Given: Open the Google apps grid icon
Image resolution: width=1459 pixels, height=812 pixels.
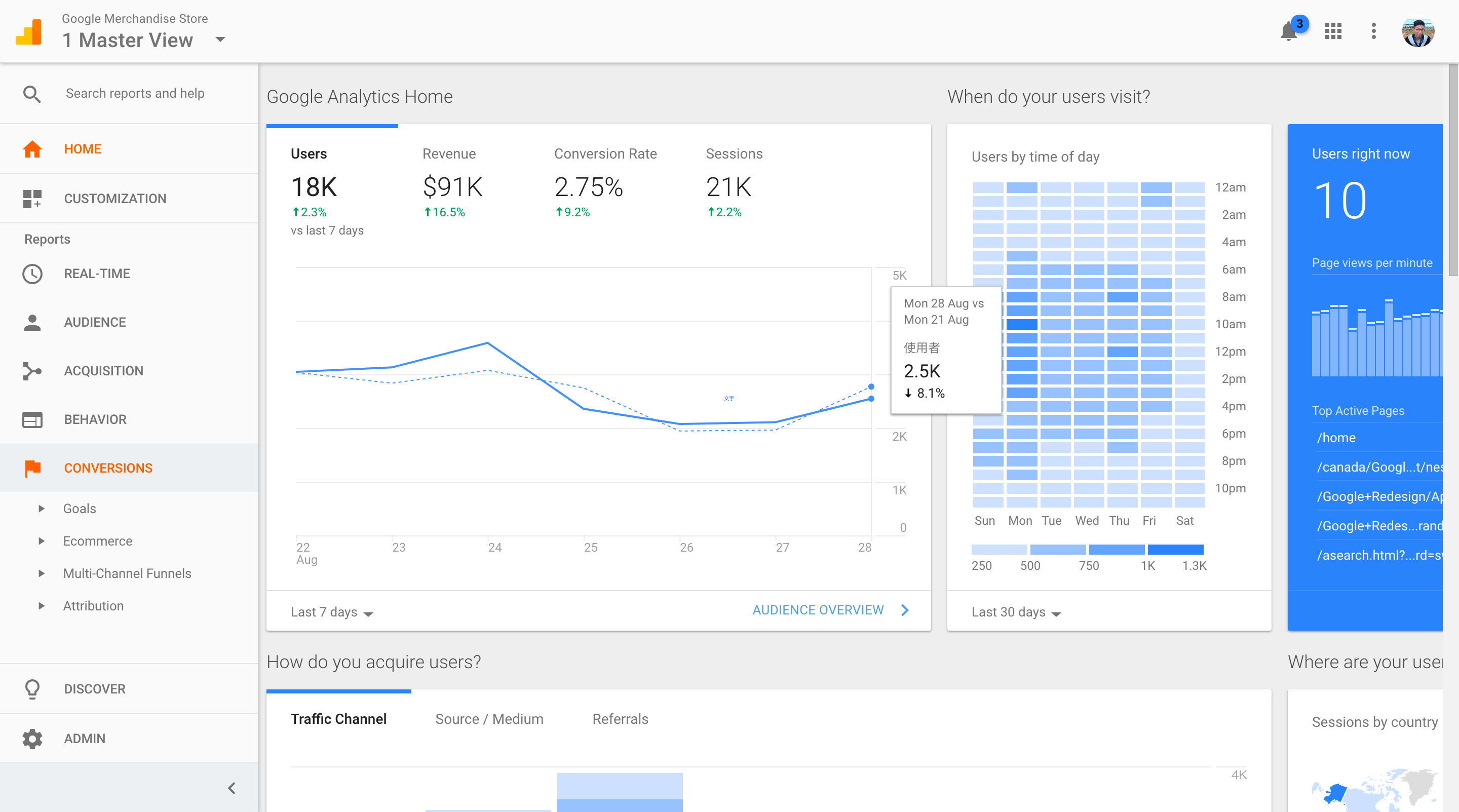Looking at the screenshot, I should [1333, 31].
